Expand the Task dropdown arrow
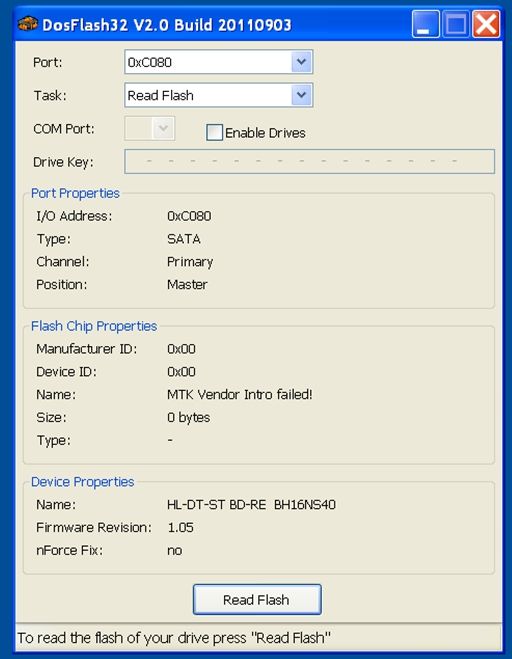 coord(301,95)
